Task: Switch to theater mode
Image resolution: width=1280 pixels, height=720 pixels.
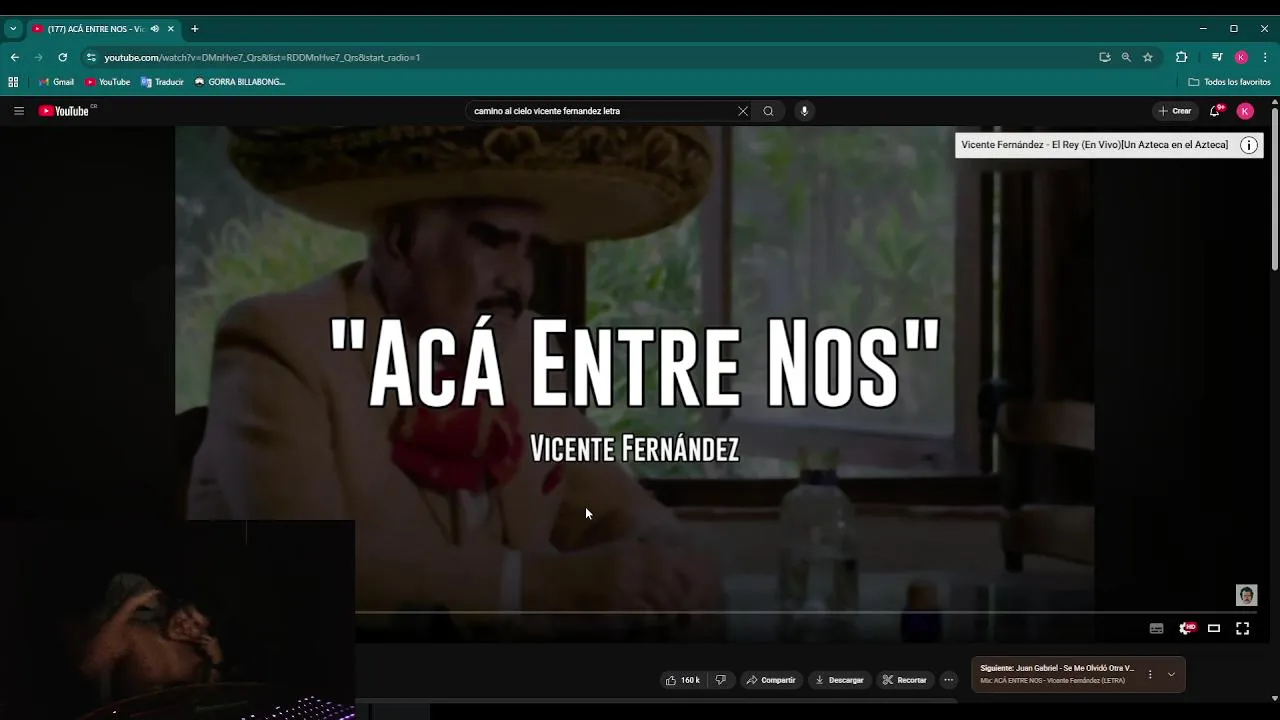Action: click(x=1214, y=628)
